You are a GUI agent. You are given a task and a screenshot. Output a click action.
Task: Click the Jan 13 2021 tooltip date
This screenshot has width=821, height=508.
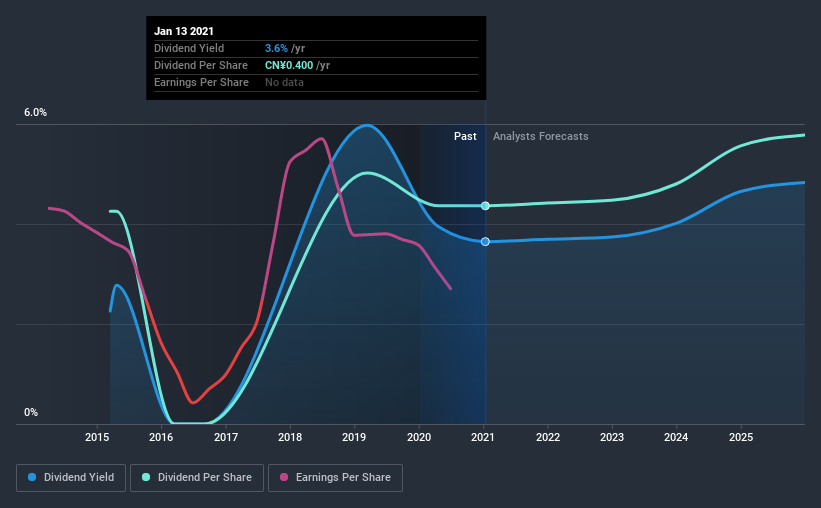(184, 31)
